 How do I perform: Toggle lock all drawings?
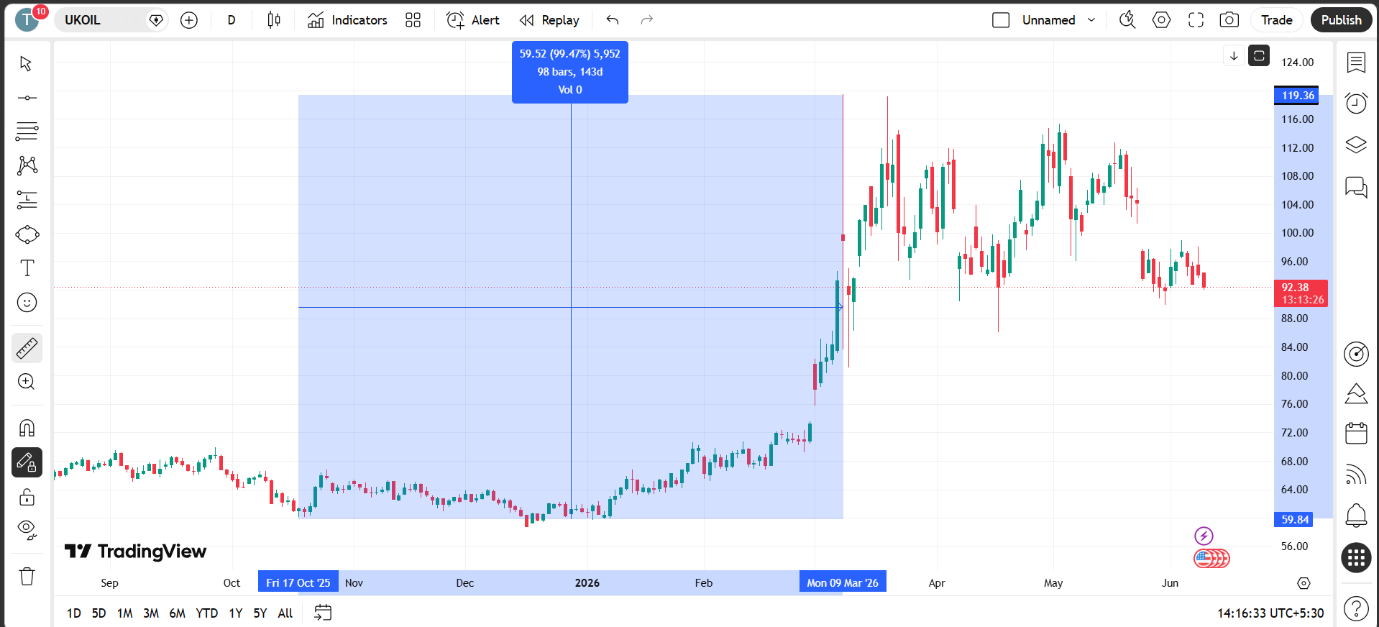click(x=27, y=496)
